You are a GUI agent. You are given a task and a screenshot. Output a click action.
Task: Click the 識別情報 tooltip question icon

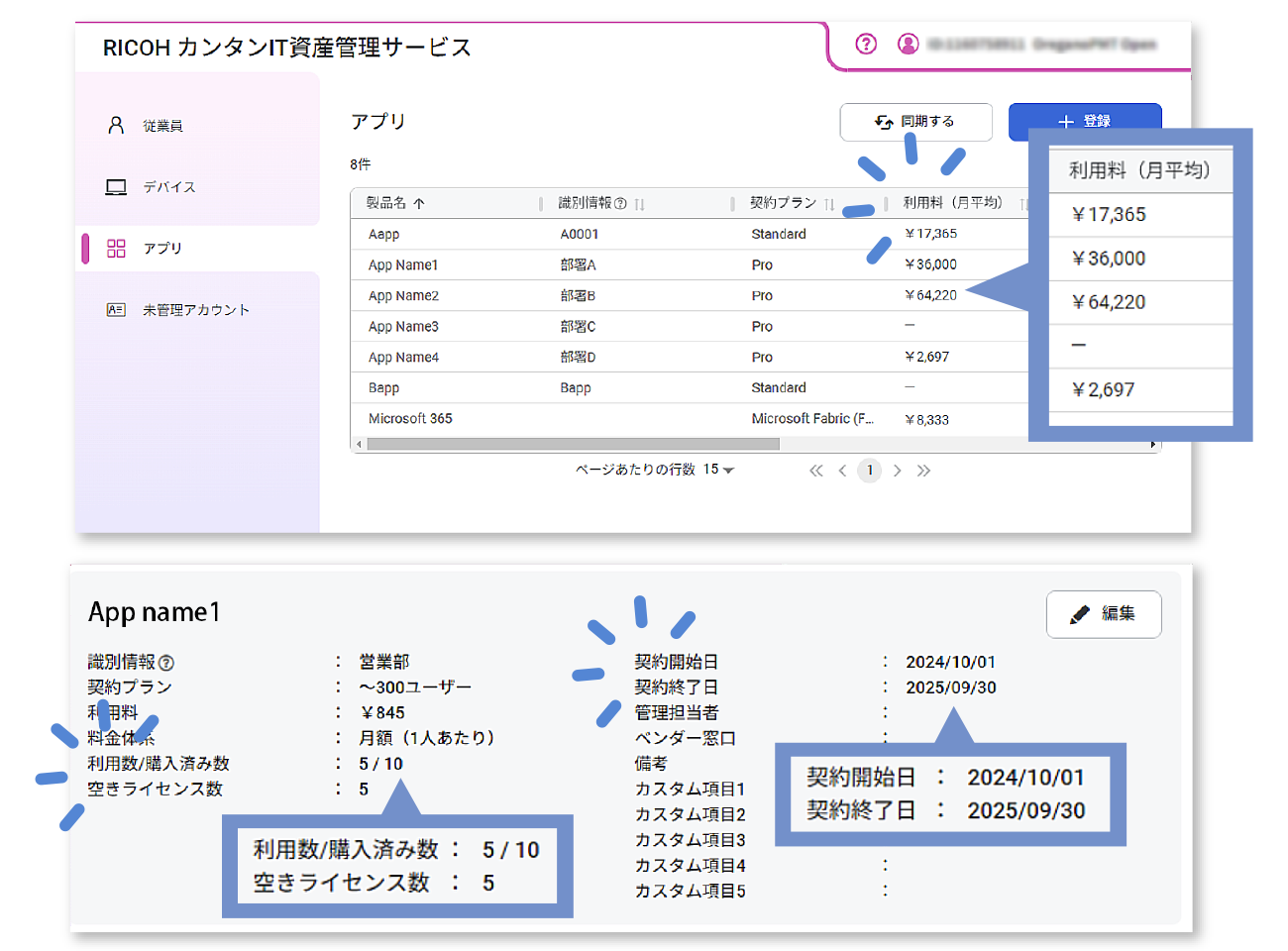click(x=621, y=203)
